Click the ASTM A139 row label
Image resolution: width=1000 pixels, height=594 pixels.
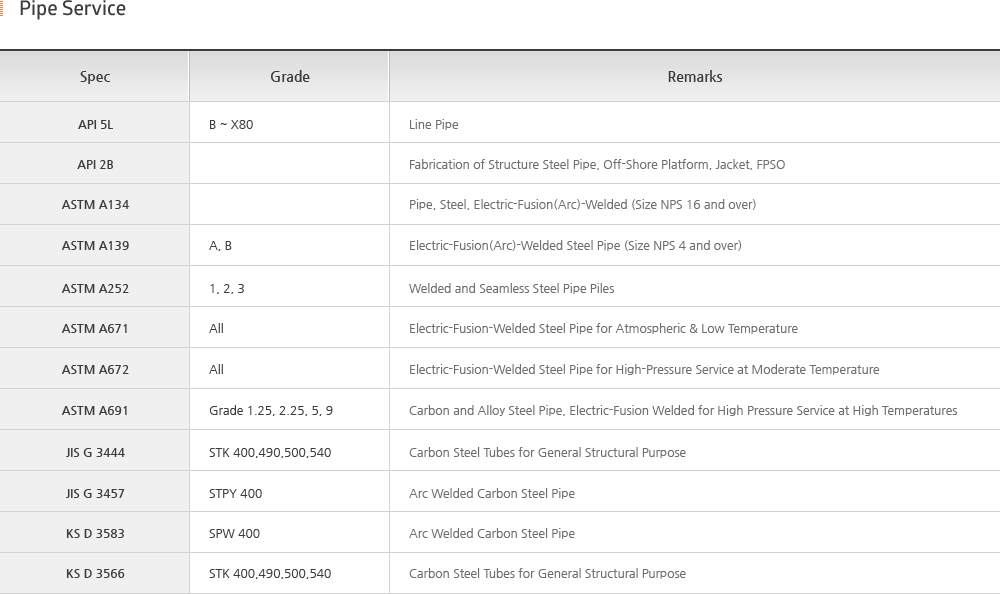coord(95,246)
